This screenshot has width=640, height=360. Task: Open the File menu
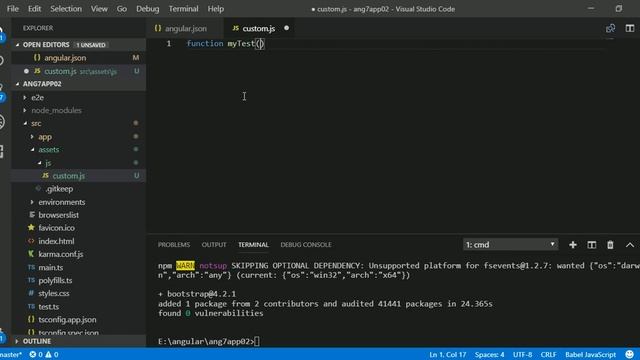coord(13,9)
